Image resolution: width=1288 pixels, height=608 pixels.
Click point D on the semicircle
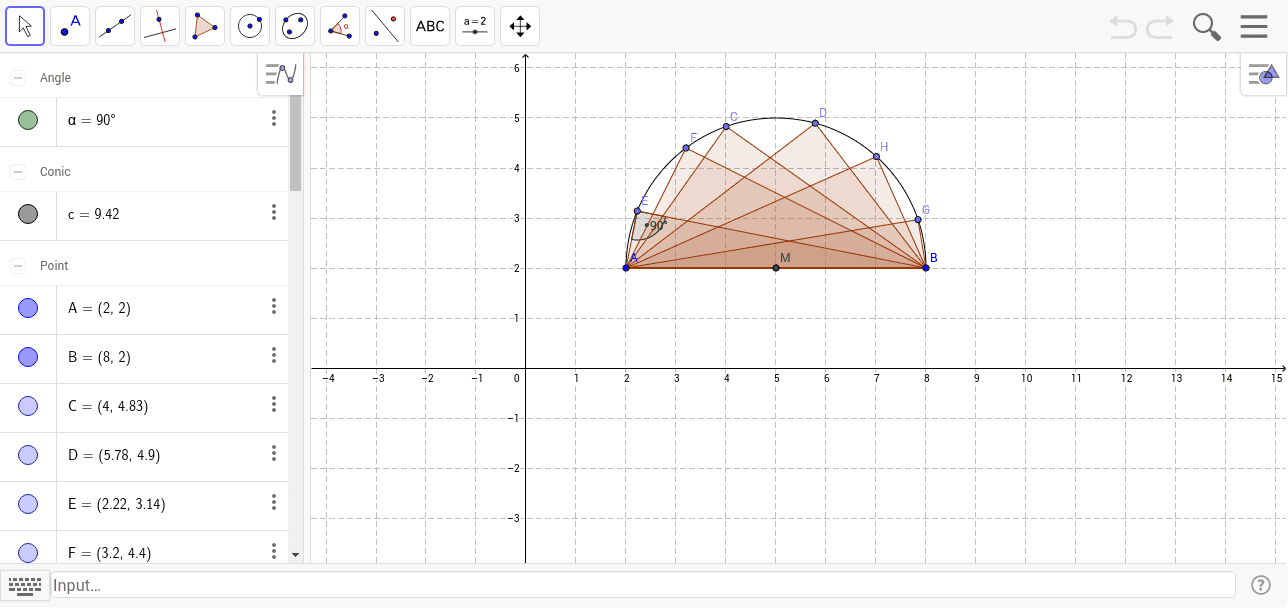[x=815, y=123]
